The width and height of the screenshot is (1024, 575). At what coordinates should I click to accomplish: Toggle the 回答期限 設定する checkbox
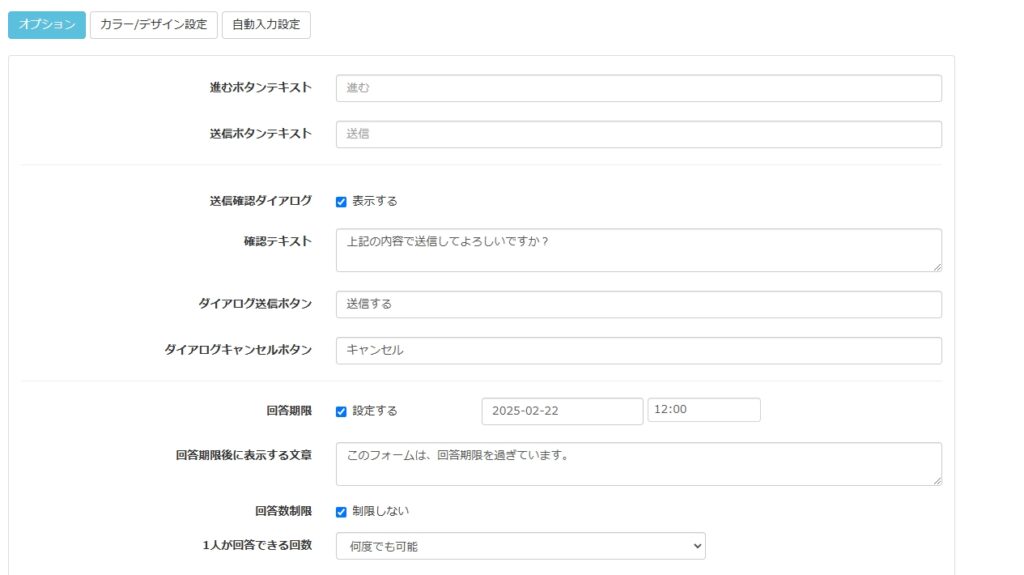click(x=341, y=411)
